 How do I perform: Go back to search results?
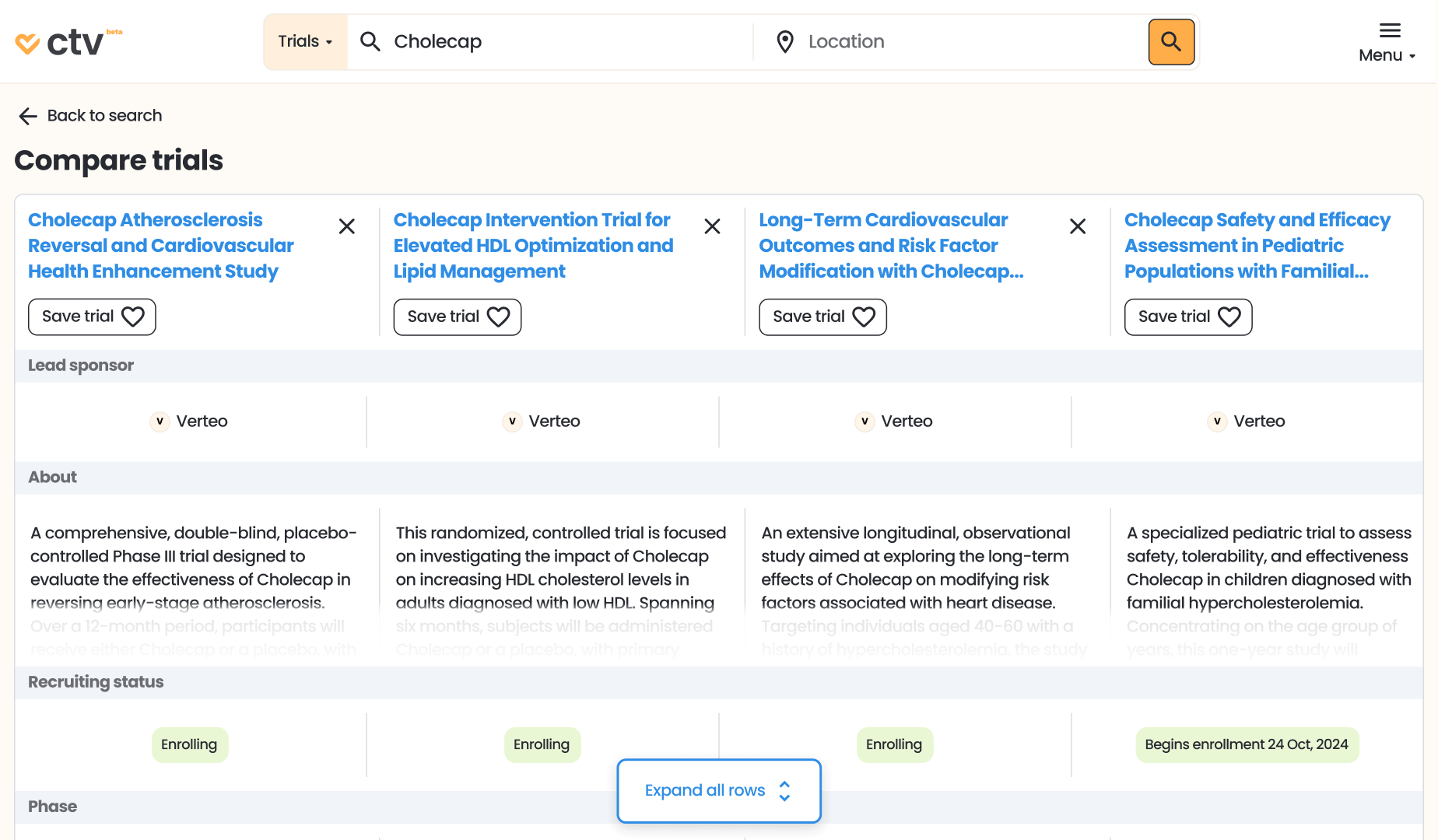click(104, 116)
